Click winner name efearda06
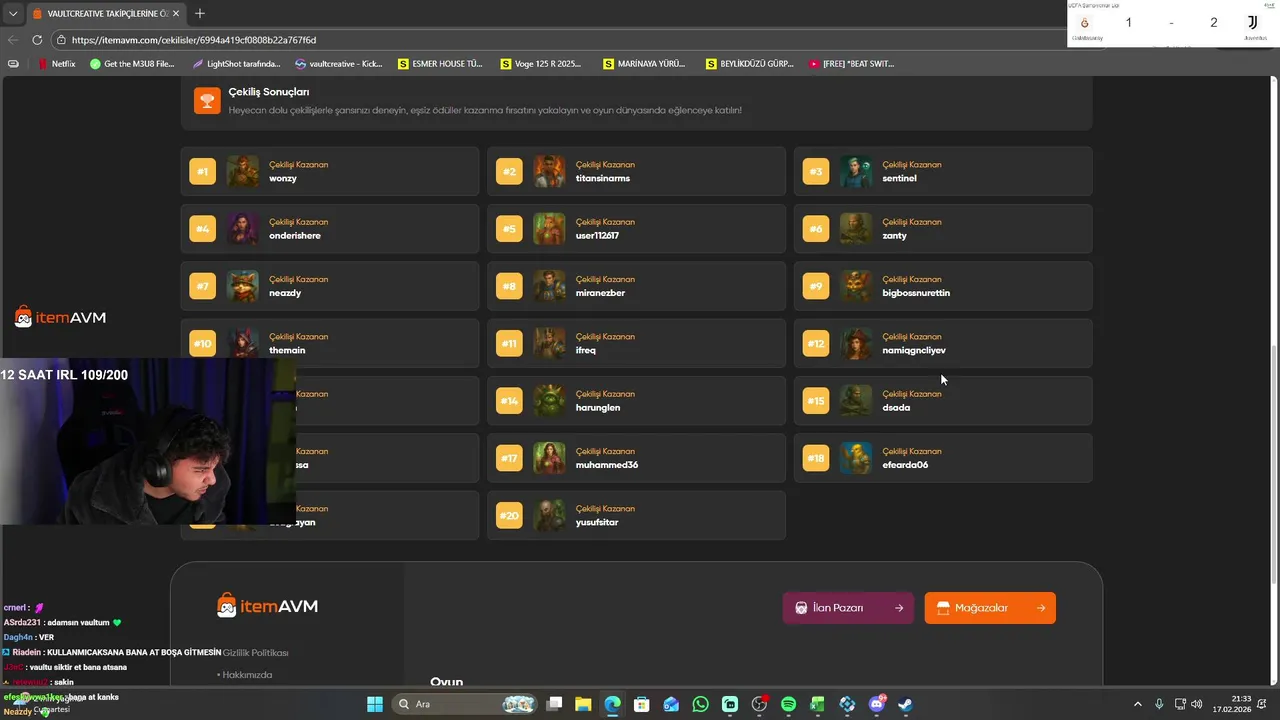This screenshot has height=720, width=1280. tap(905, 465)
